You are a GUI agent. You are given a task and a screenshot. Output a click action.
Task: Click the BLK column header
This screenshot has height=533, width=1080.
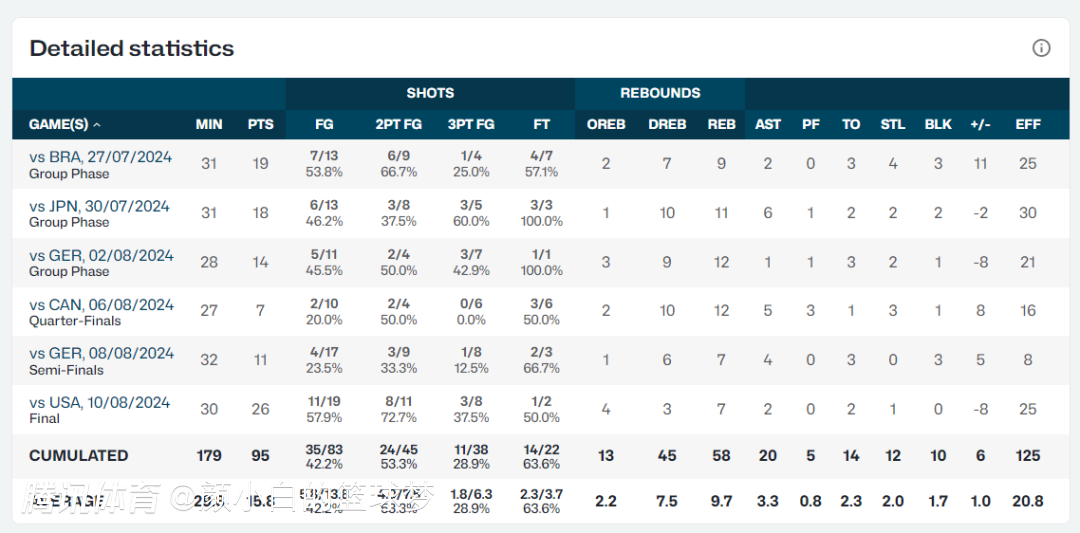click(x=938, y=125)
